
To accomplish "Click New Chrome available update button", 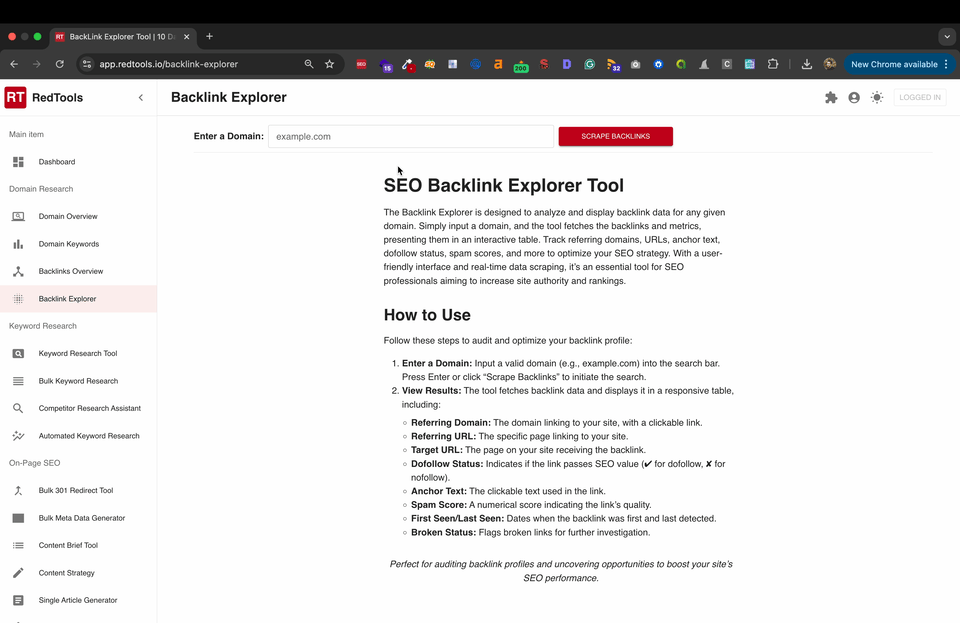I will (x=894, y=64).
